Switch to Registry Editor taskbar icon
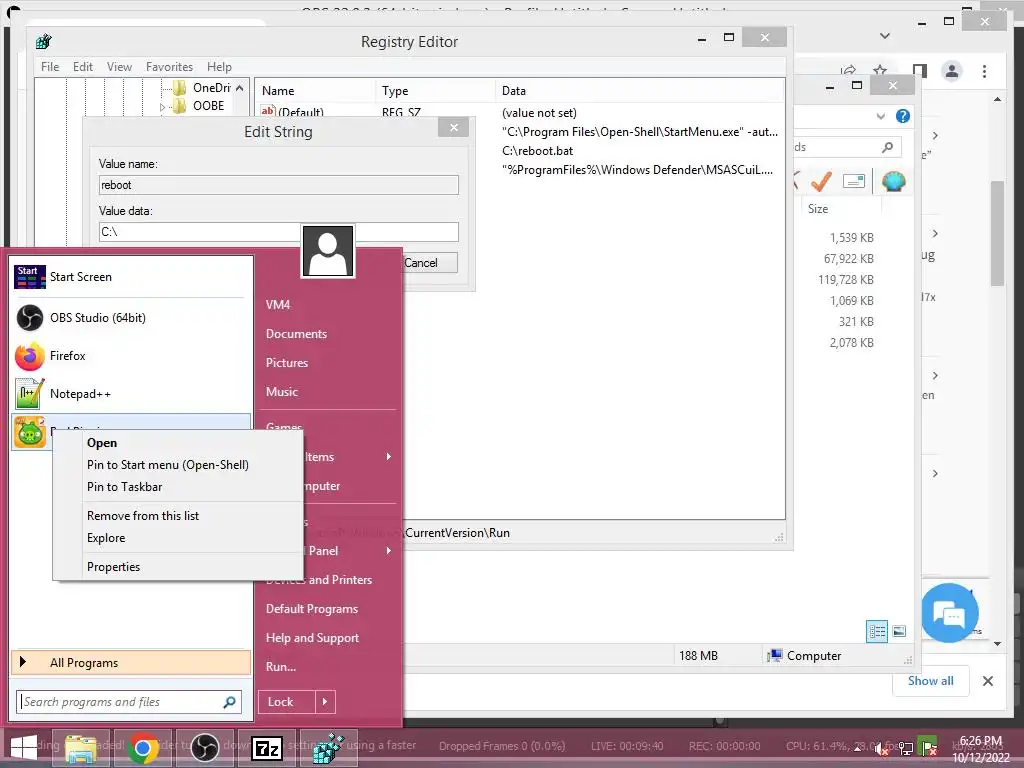 coord(328,748)
